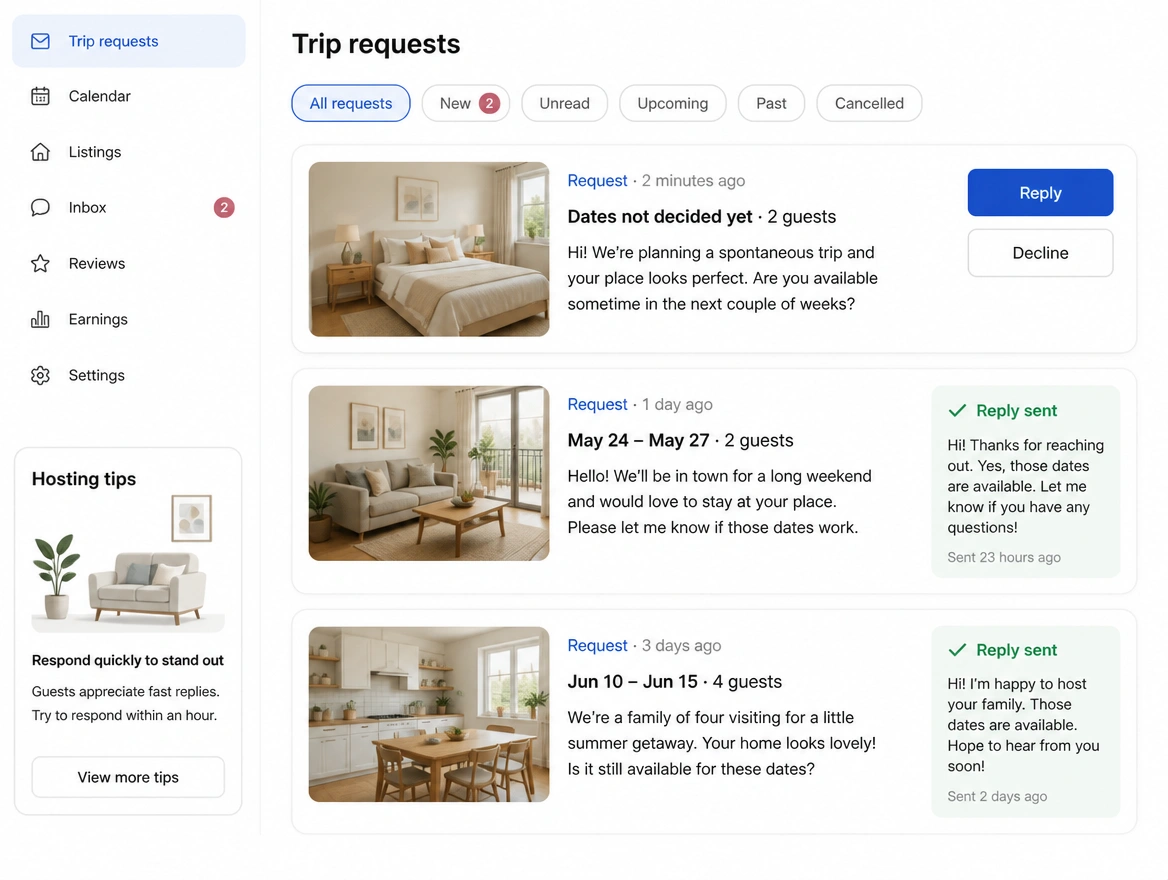Viewport: 1168px width, 880px height.
Task: Open the bedroom listing thumbnail
Action: 429,249
